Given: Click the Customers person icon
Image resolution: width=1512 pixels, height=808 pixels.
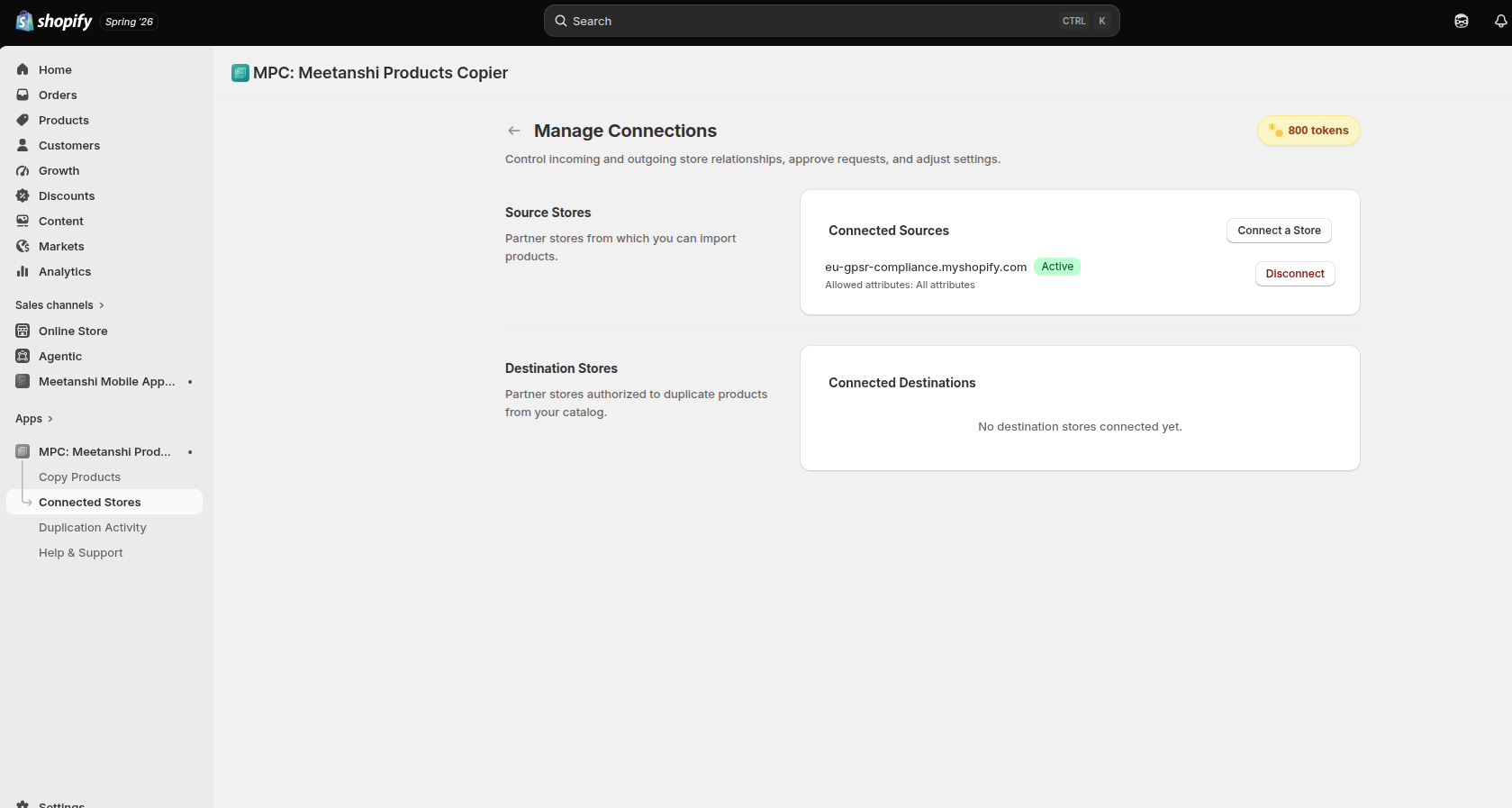Looking at the screenshot, I should click(23, 145).
